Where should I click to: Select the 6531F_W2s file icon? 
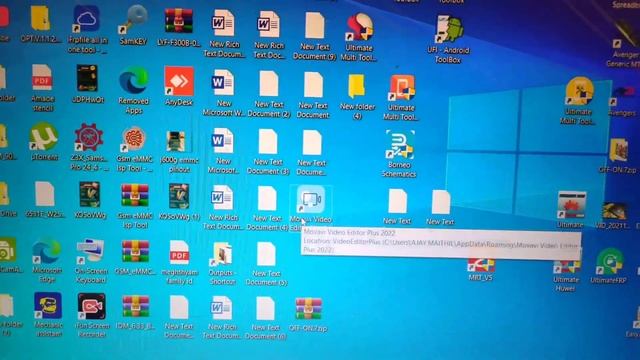point(44,194)
